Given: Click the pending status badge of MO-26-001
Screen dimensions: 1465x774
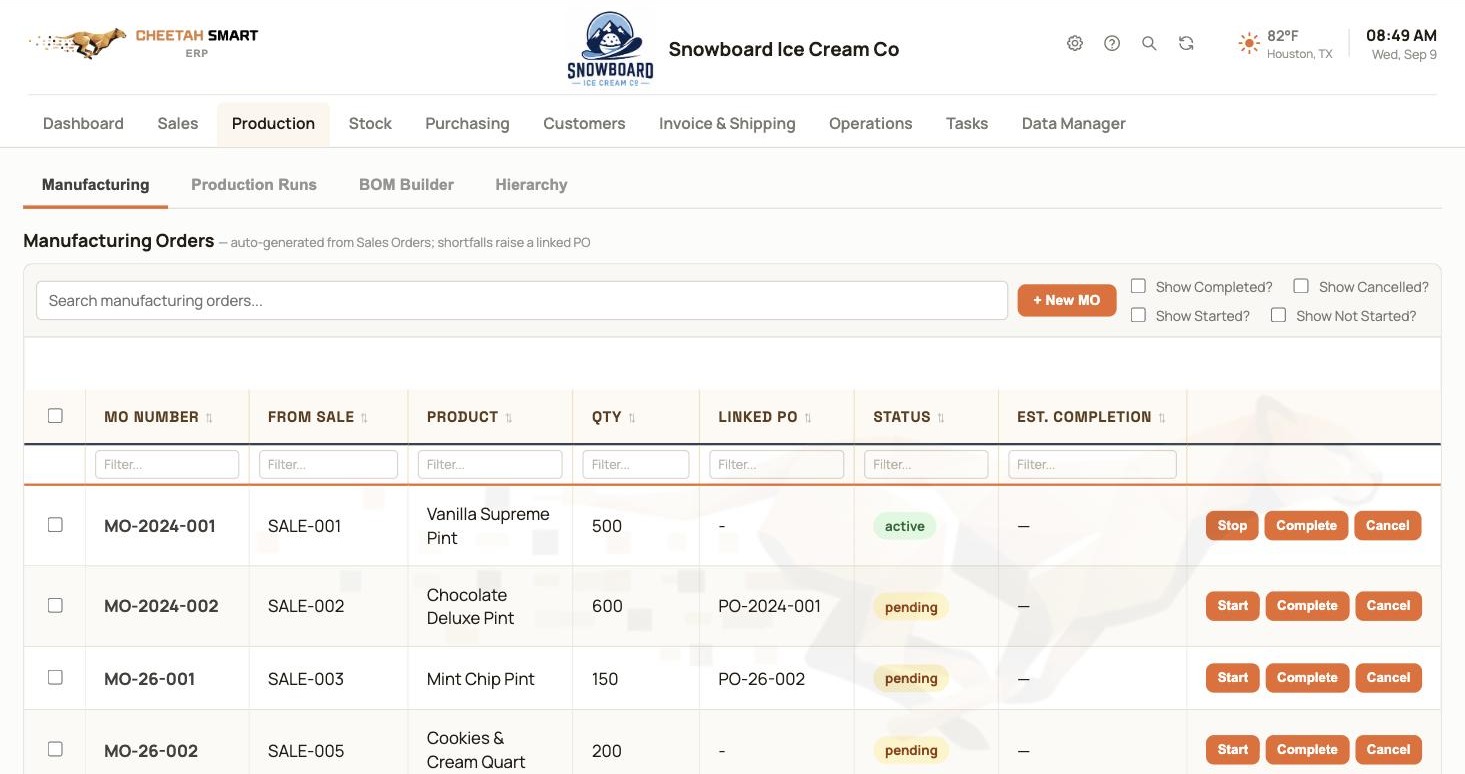Looking at the screenshot, I should pyautogui.click(x=911, y=678).
